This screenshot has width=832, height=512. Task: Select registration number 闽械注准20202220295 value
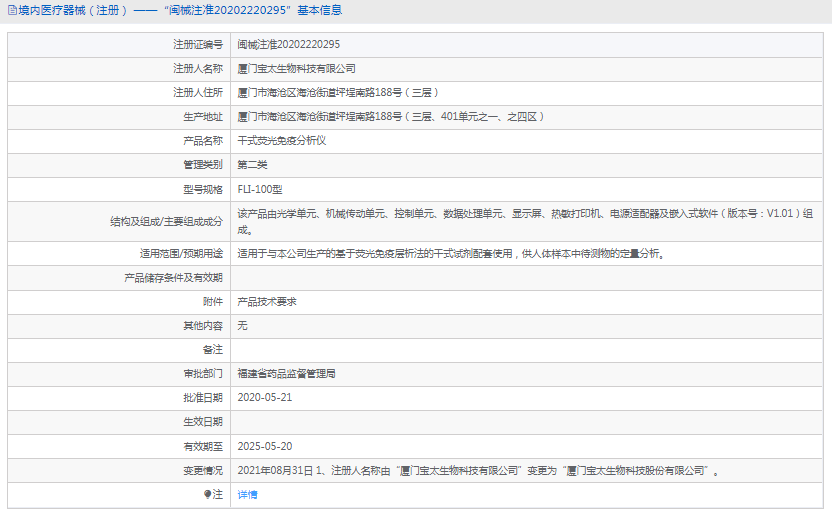(289, 45)
